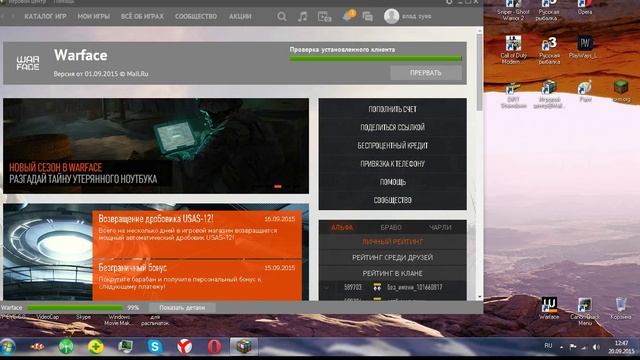
Task: Open the green antenna icon in the taskbar
Action: [66, 347]
